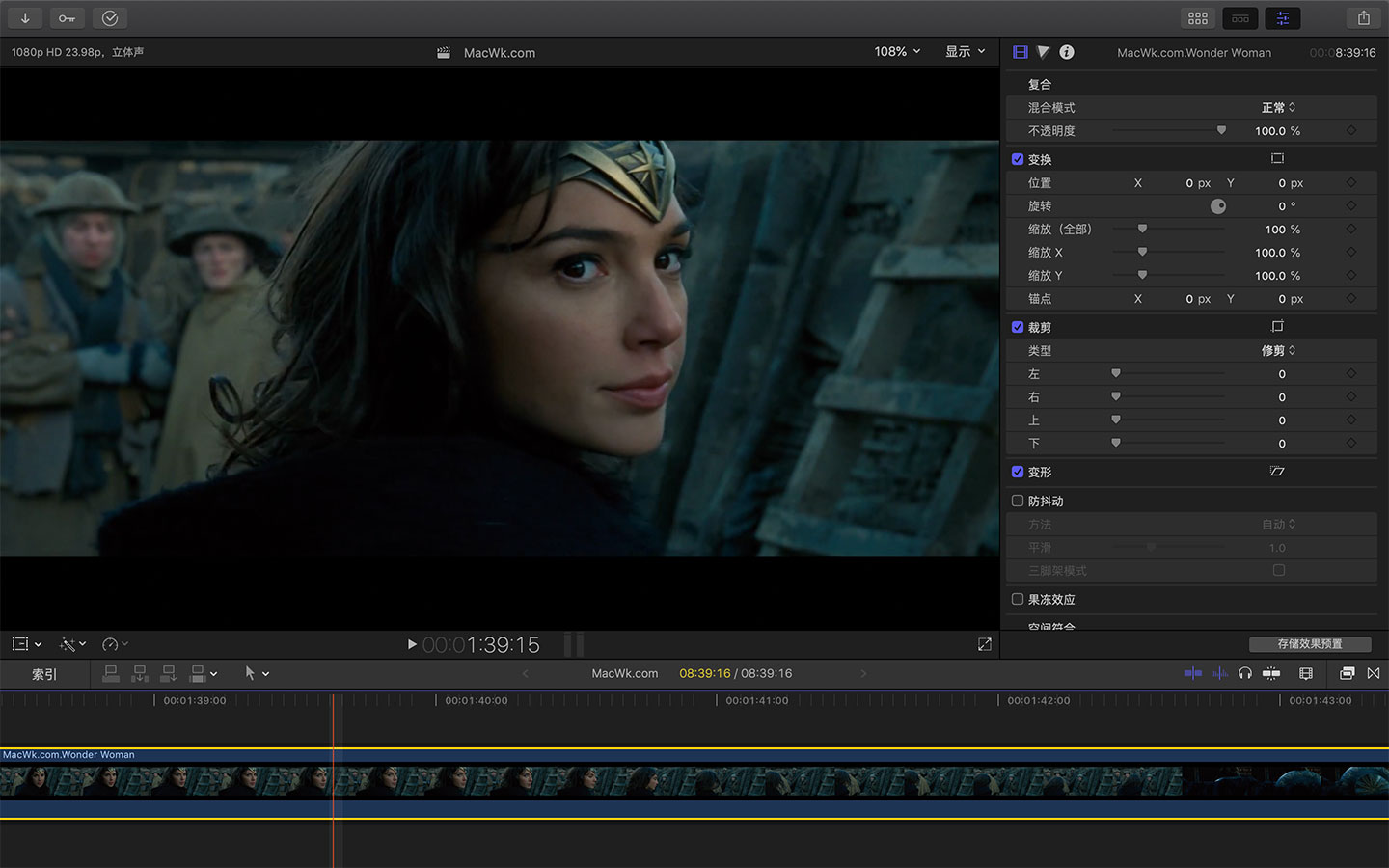
Task: Click the Transform (变换) onscreen control icon
Action: pyautogui.click(x=1277, y=158)
